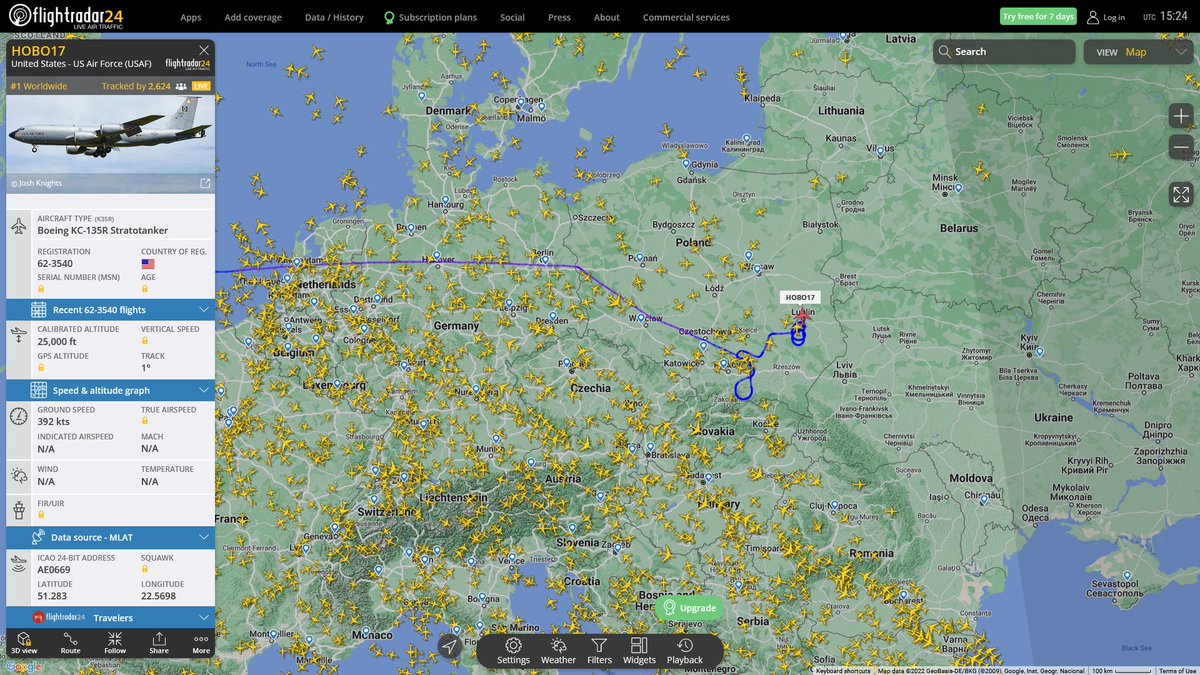This screenshot has height=675, width=1200.
Task: Open Add coverage page
Action: coord(253,17)
